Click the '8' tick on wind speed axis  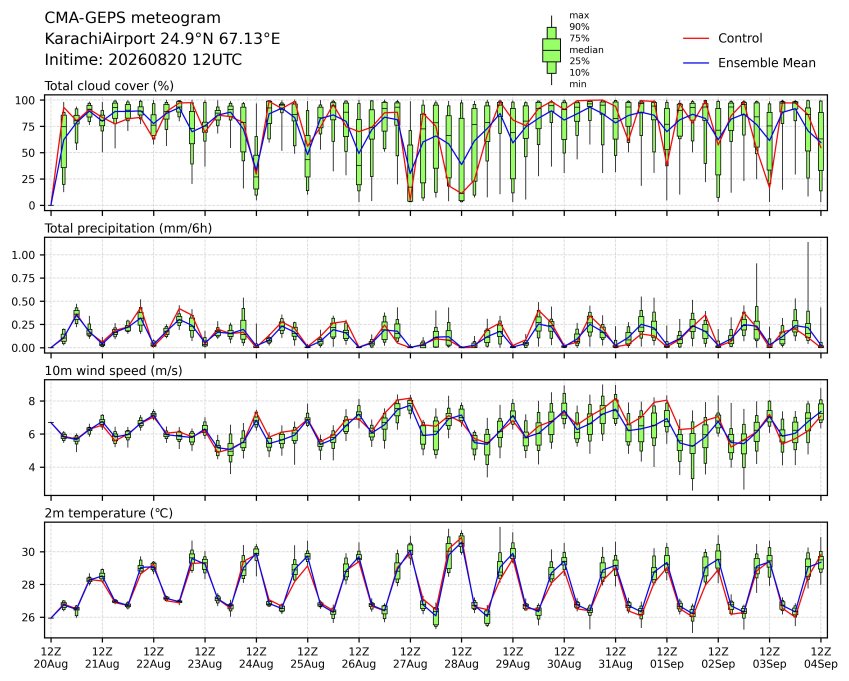32,401
